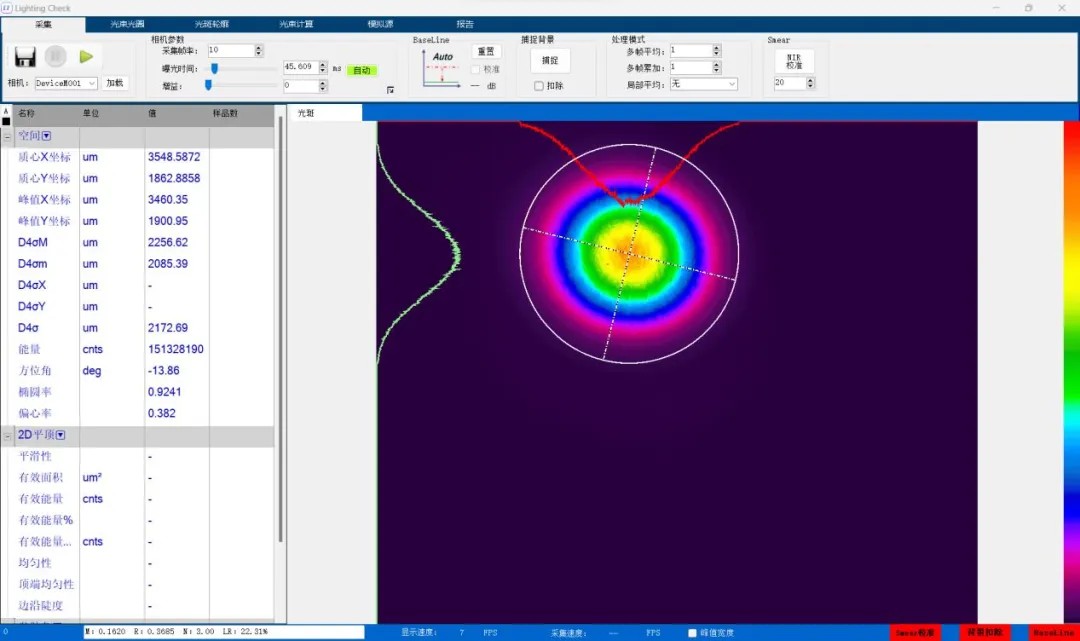Toggle the 校准 checkbox under BaseLine
Image resolution: width=1080 pixels, height=641 pixels.
(x=475, y=69)
